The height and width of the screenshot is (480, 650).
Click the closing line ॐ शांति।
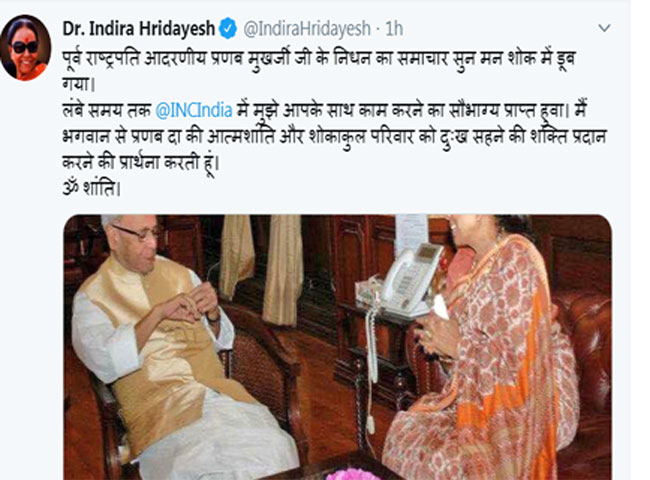pyautogui.click(x=92, y=189)
